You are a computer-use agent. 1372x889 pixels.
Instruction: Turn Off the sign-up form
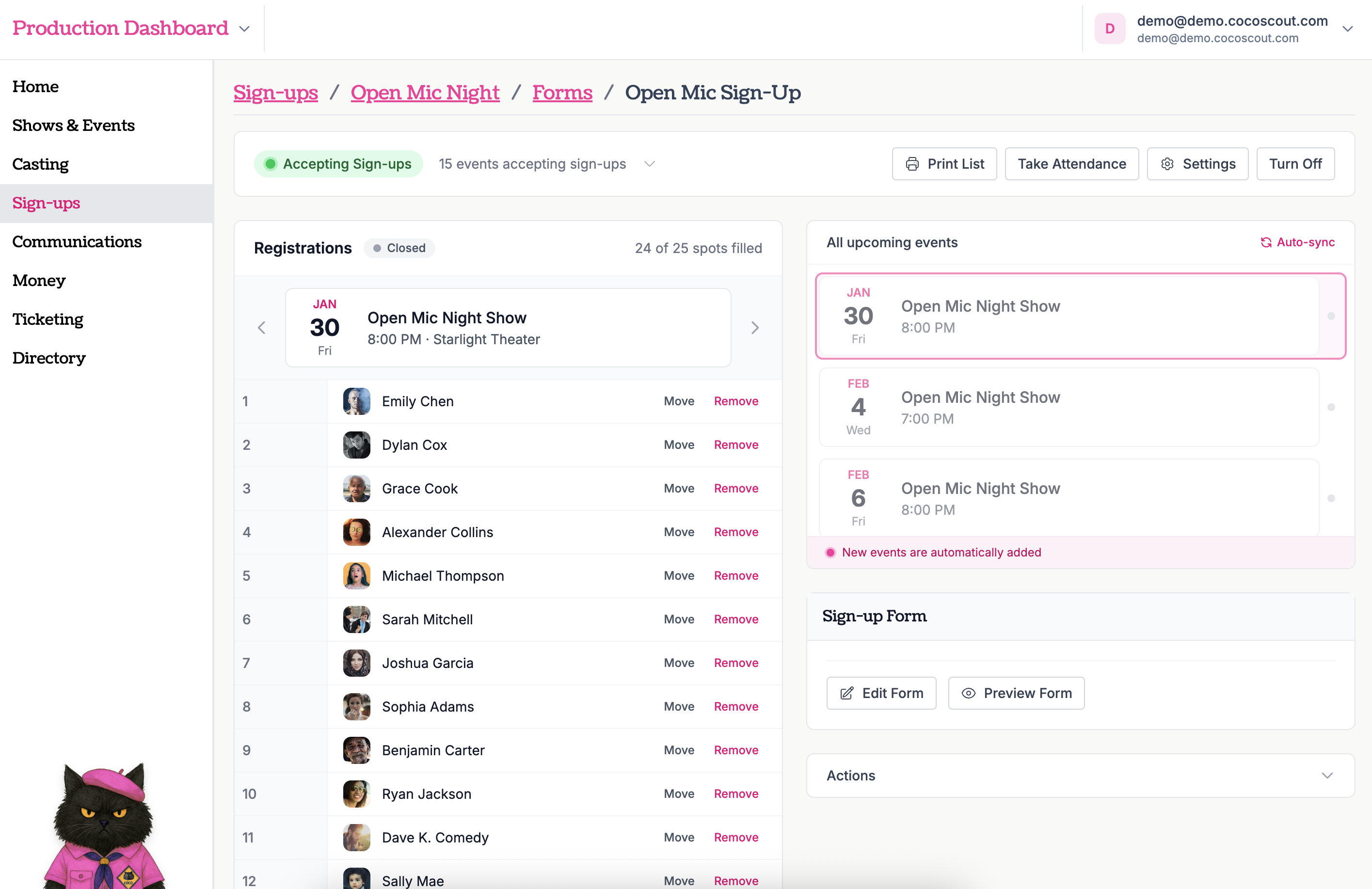1295,164
